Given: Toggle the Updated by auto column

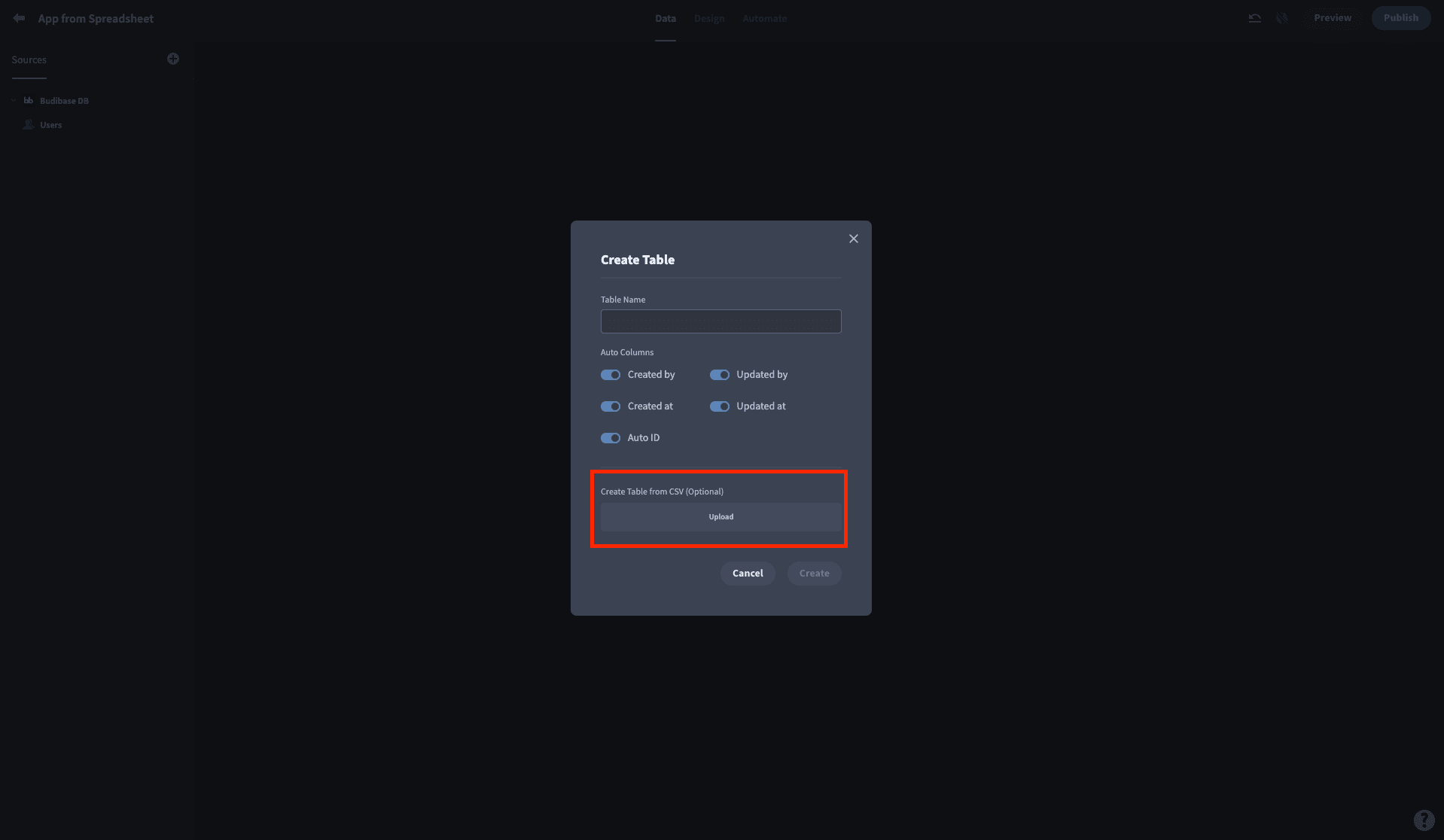Looking at the screenshot, I should (x=720, y=375).
